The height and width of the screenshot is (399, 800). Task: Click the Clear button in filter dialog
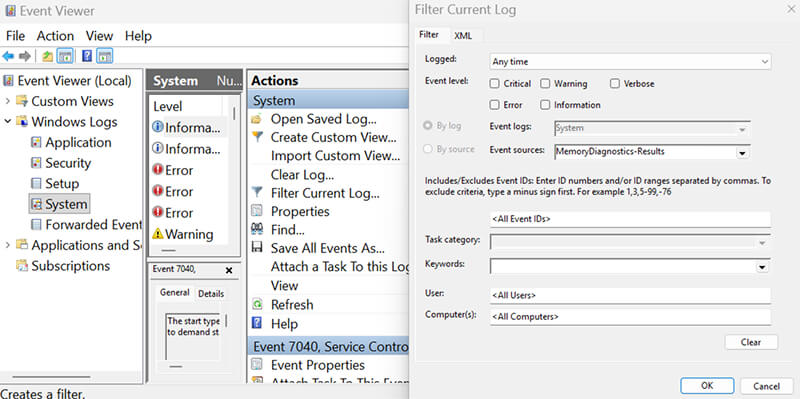tap(751, 342)
